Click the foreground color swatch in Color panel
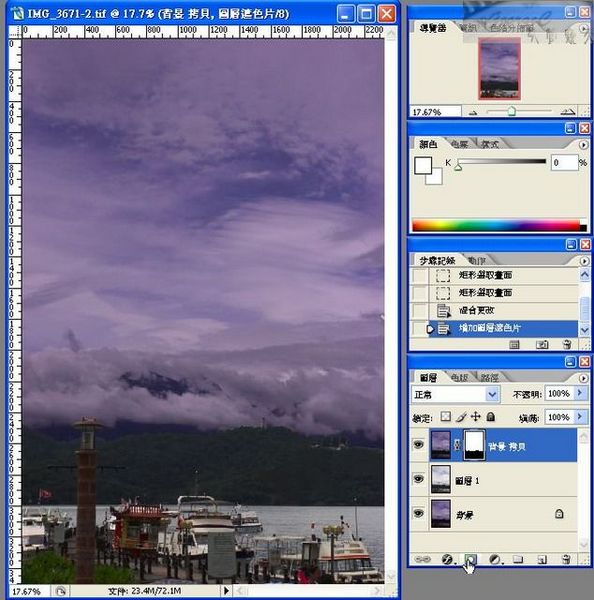Viewport: 594px width, 600px height. click(x=423, y=165)
